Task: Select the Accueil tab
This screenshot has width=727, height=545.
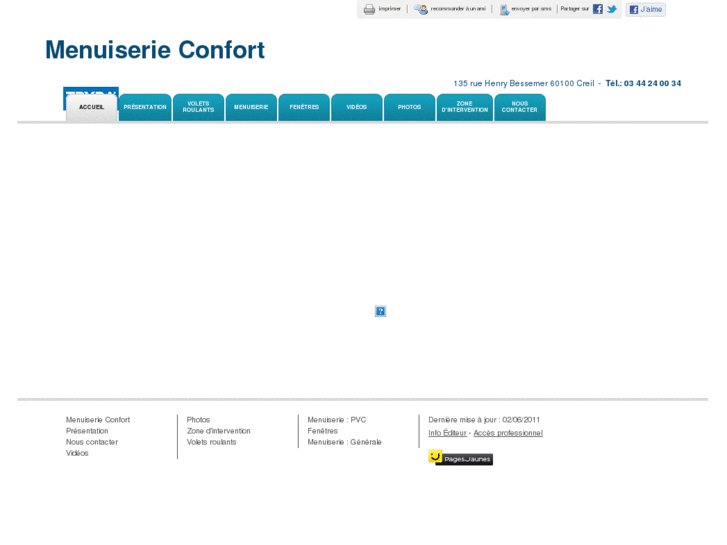Action: click(91, 107)
